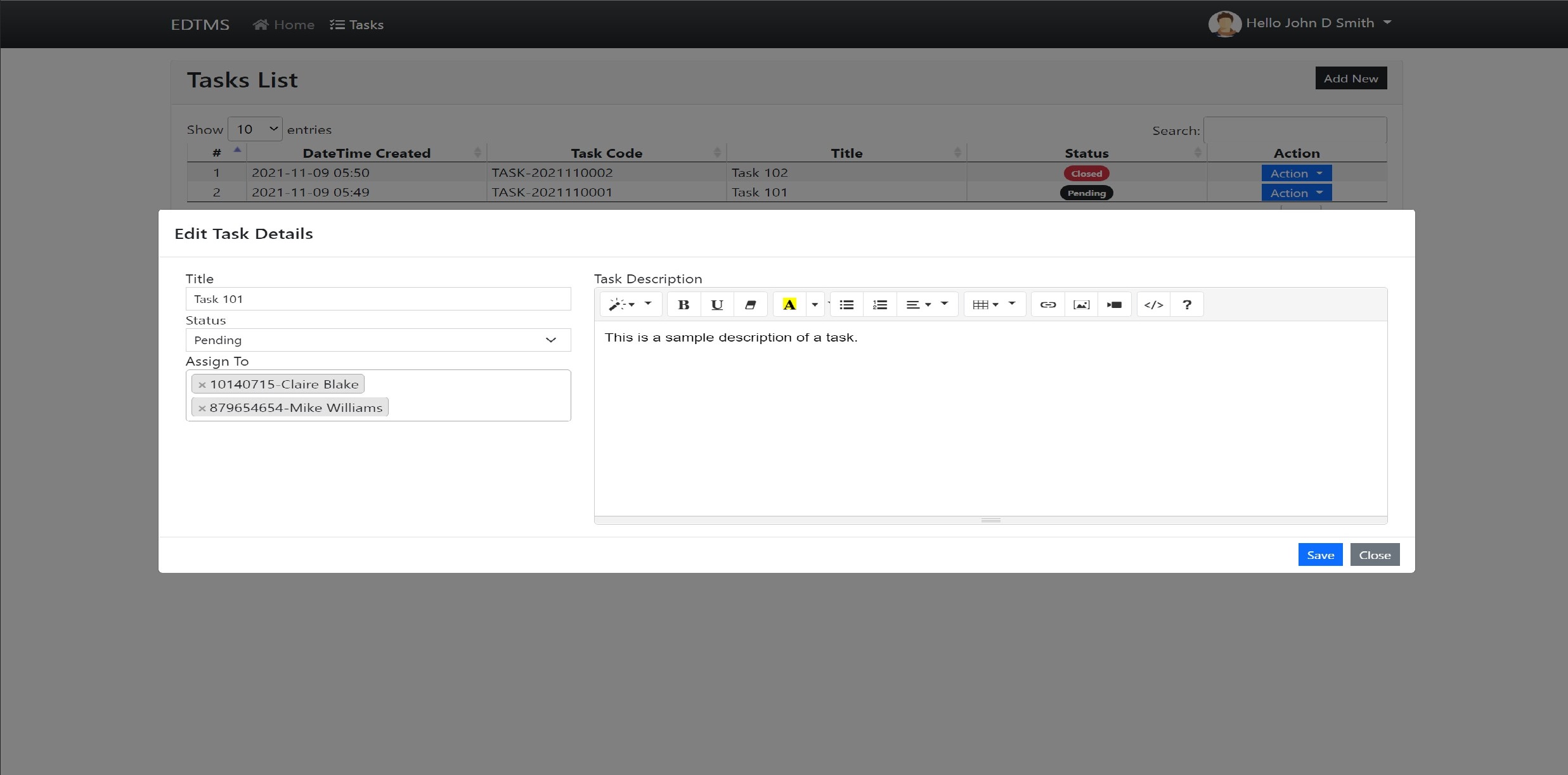Viewport: 1568px width, 775px height.
Task: Open the Tasks menu item
Action: click(357, 24)
